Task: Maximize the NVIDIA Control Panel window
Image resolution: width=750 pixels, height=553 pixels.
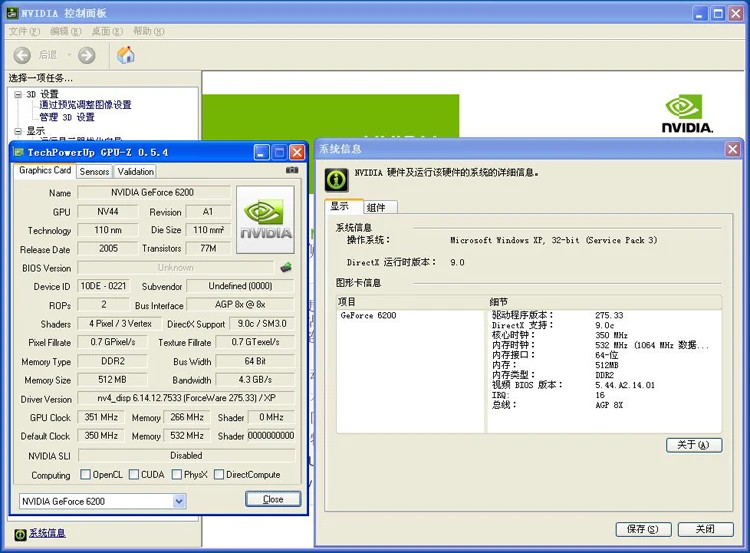Action: 717,13
